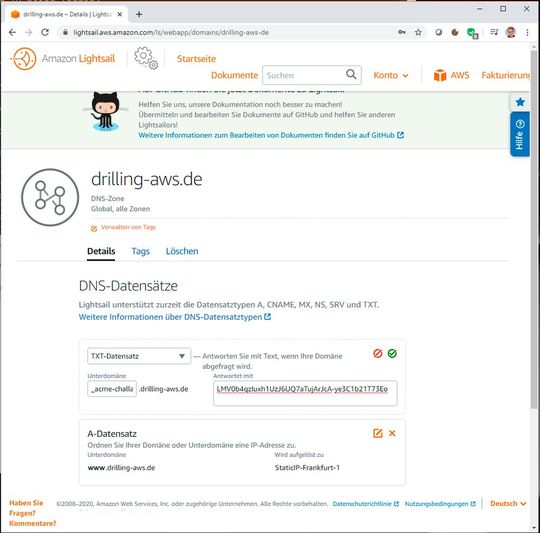Click the _acme-challenge subdomain field
540x533 pixels.
[112, 389]
